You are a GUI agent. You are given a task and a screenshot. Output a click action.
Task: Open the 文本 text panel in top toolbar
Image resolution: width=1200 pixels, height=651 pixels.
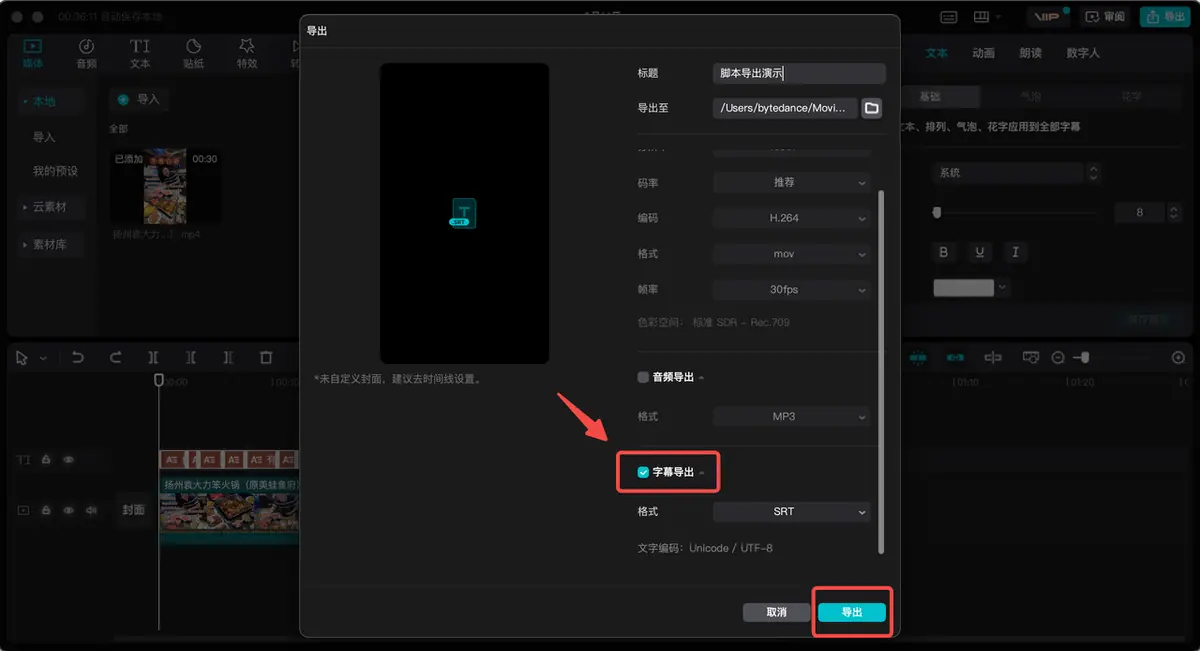(140, 53)
